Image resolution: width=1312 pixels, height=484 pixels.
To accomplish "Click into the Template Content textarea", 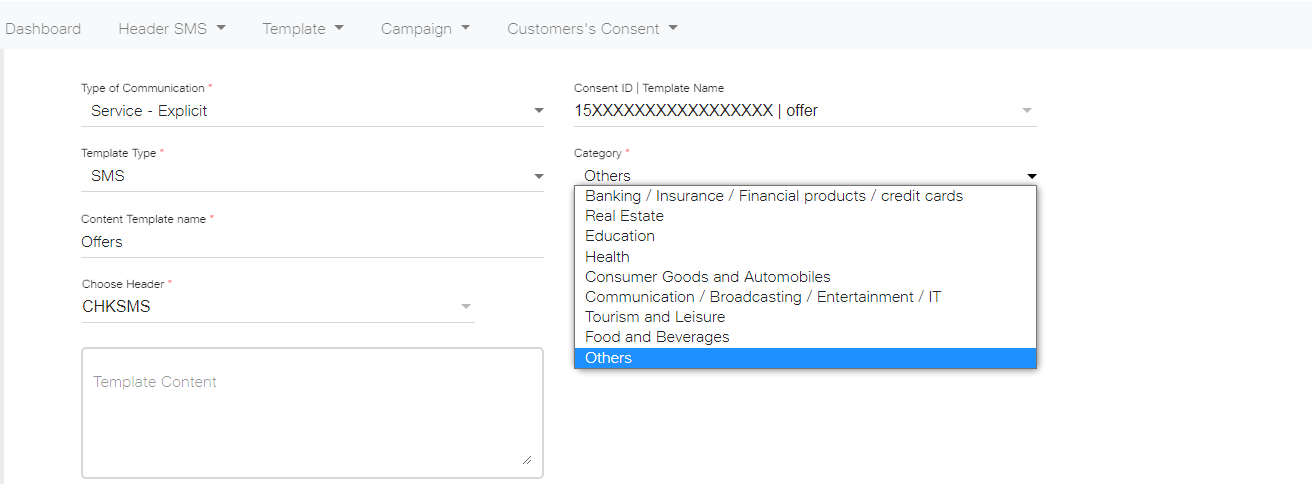I will [312, 412].
